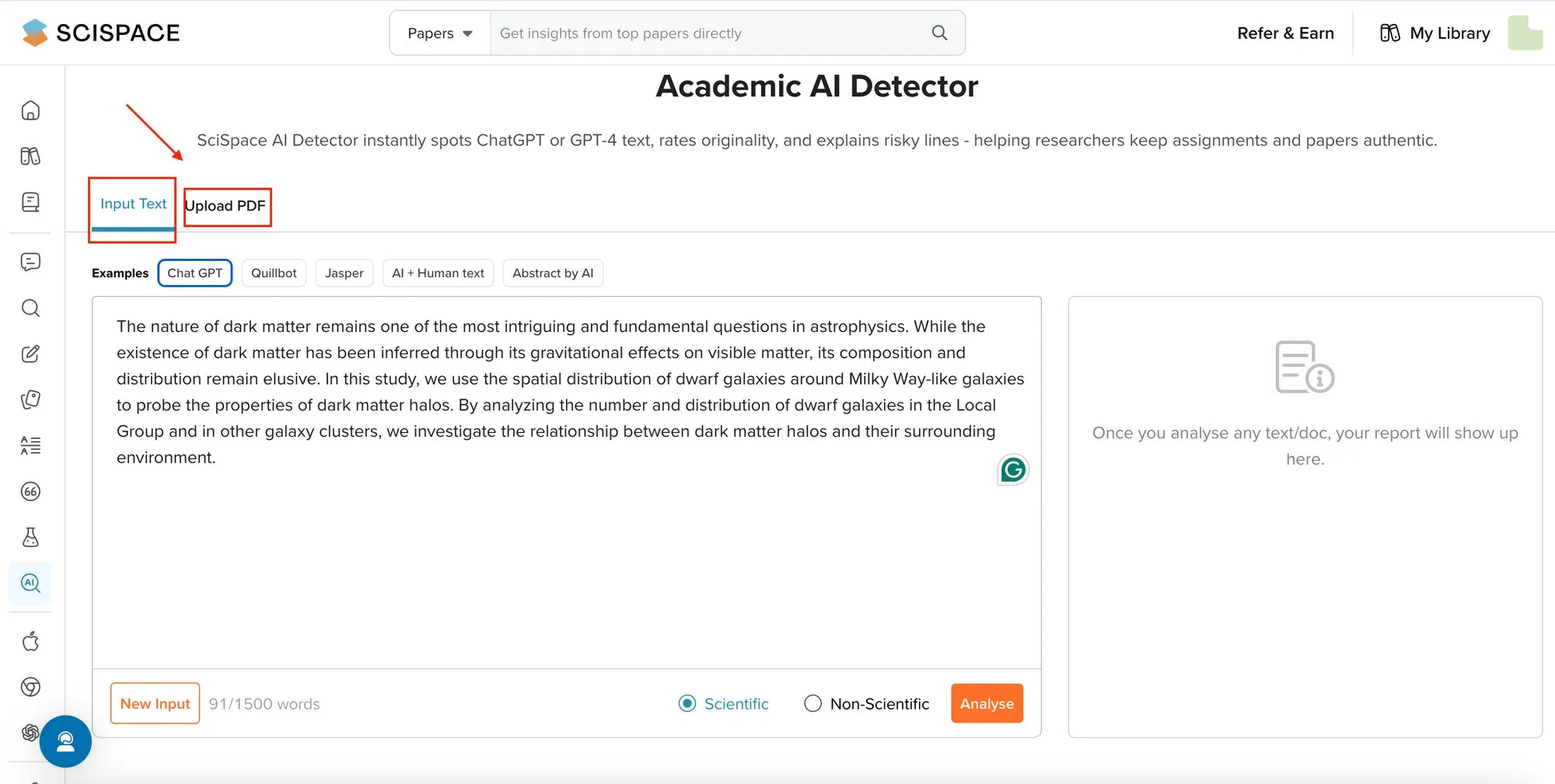Open the AI Detector sidebar tool

pos(30,583)
